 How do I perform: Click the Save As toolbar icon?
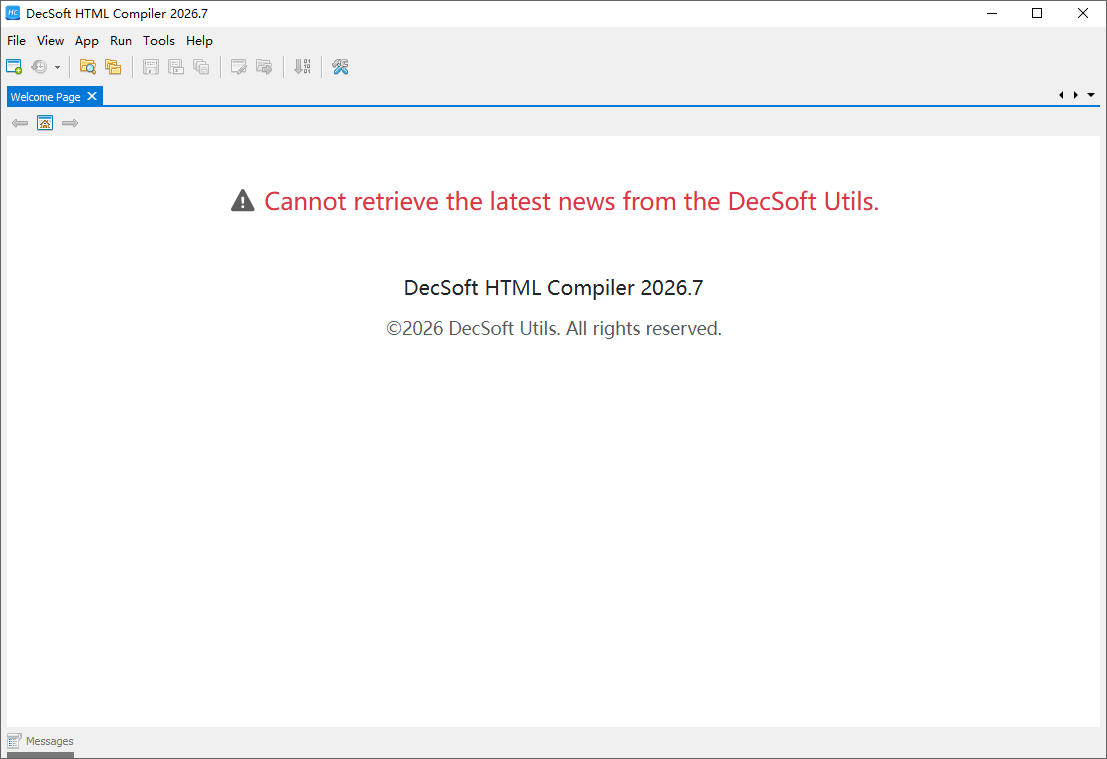pyautogui.click(x=176, y=66)
